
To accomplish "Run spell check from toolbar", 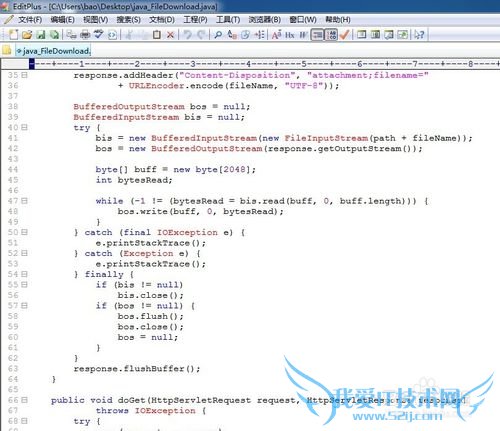I will pos(98,34).
